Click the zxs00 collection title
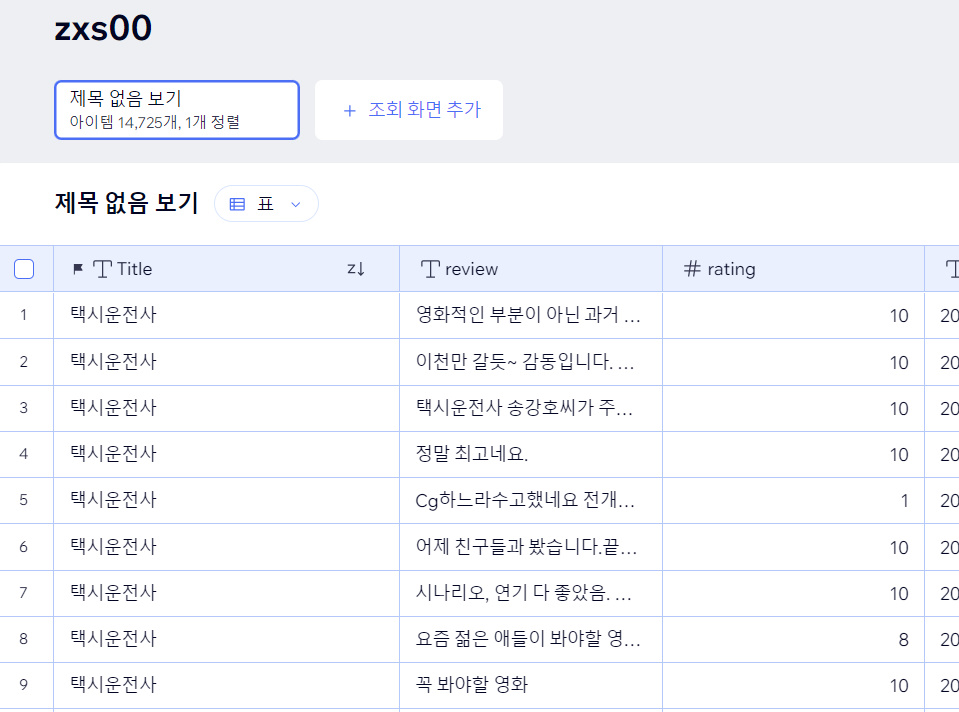 [103, 29]
